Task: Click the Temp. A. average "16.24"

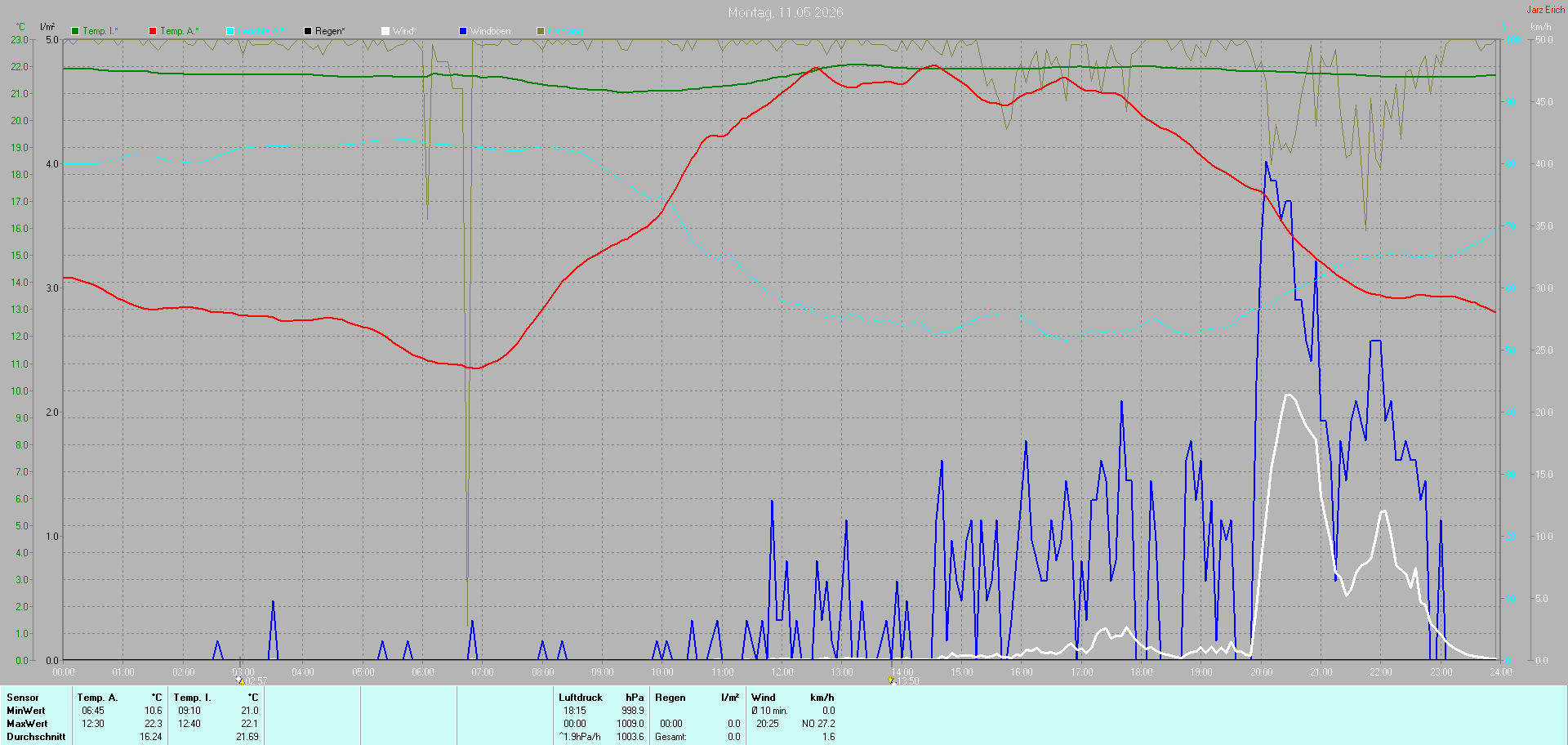Action: [151, 737]
